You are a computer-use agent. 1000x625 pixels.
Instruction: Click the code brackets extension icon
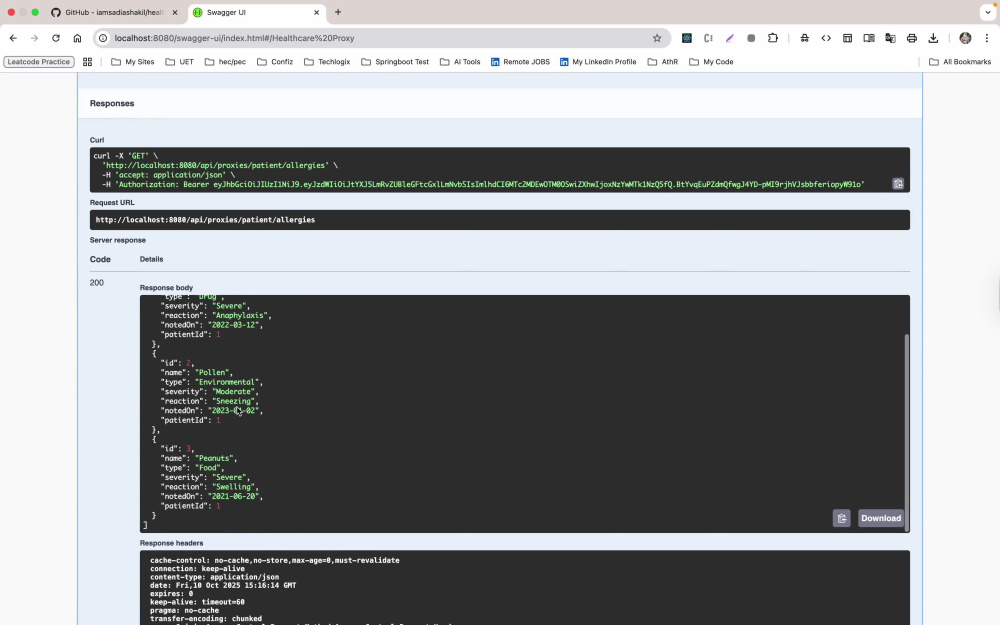tap(826, 38)
